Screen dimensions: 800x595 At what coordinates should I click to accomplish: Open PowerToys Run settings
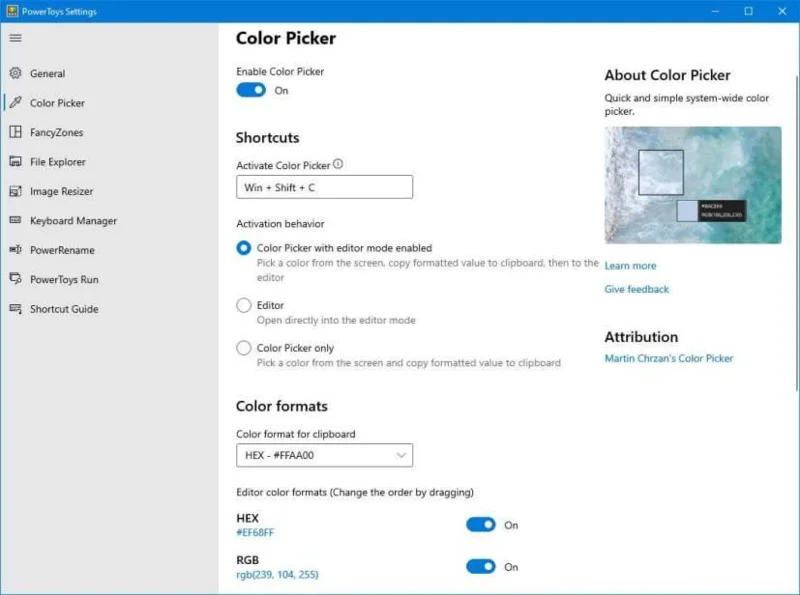tap(64, 280)
